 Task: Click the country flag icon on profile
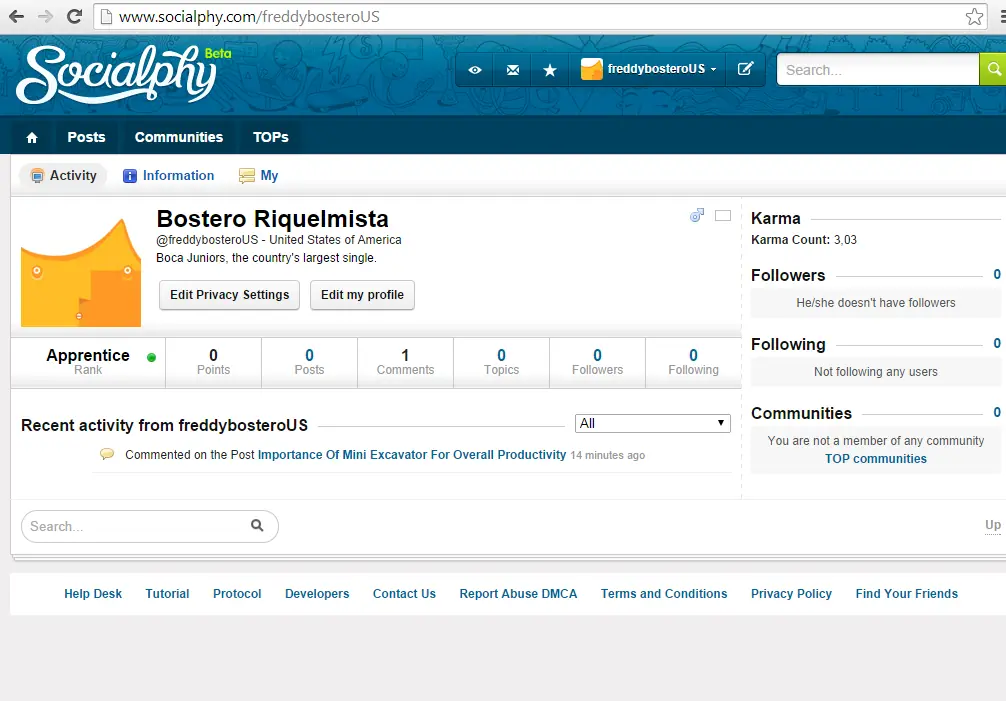[x=723, y=215]
